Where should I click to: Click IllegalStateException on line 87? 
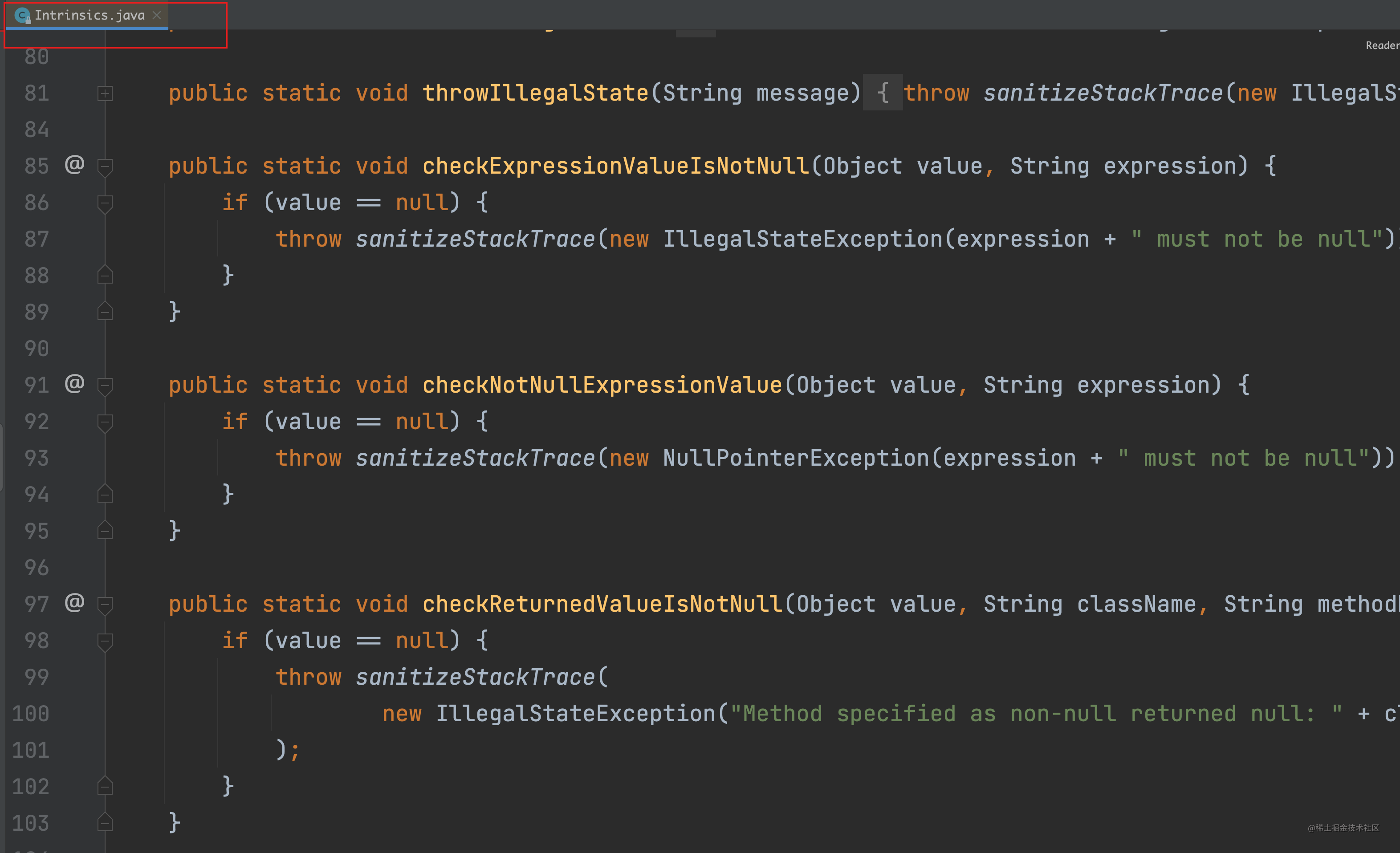[x=803, y=239]
